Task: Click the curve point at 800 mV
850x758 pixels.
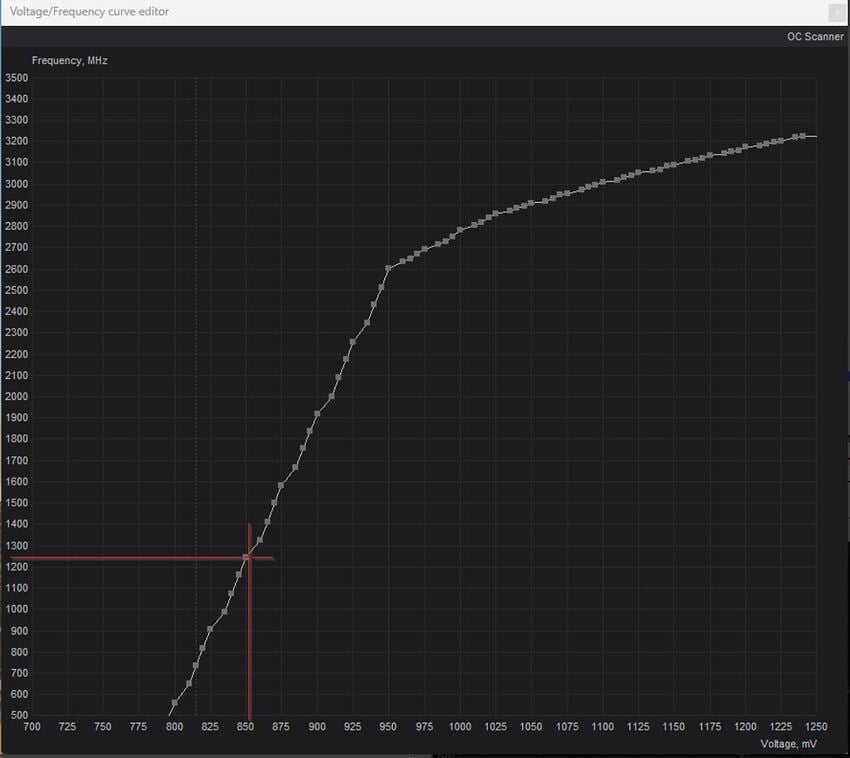Action: [175, 703]
